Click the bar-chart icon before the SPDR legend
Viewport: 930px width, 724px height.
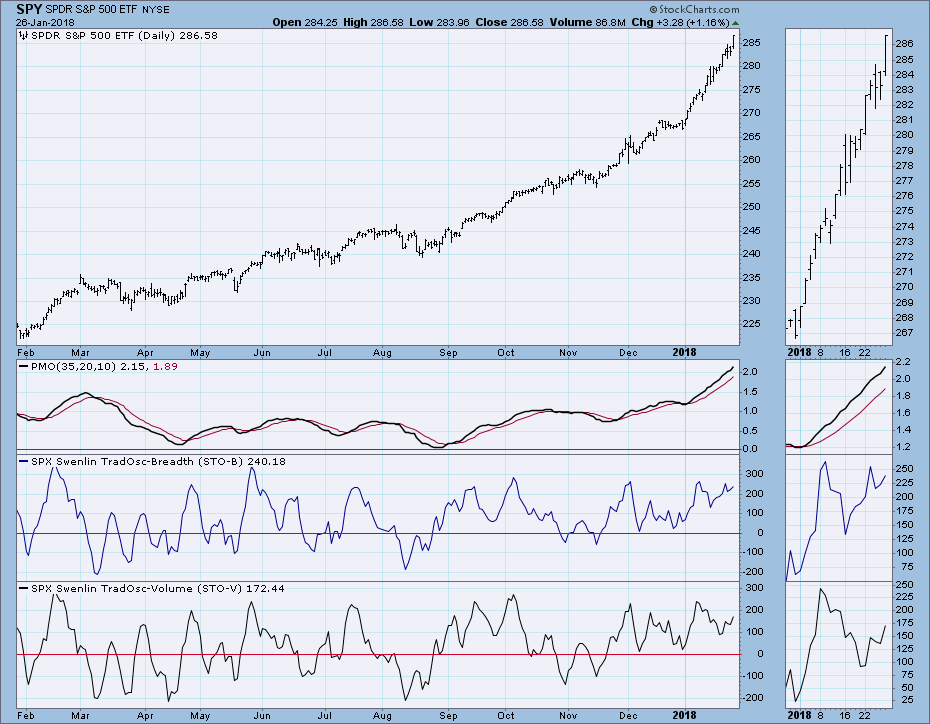coord(24,36)
